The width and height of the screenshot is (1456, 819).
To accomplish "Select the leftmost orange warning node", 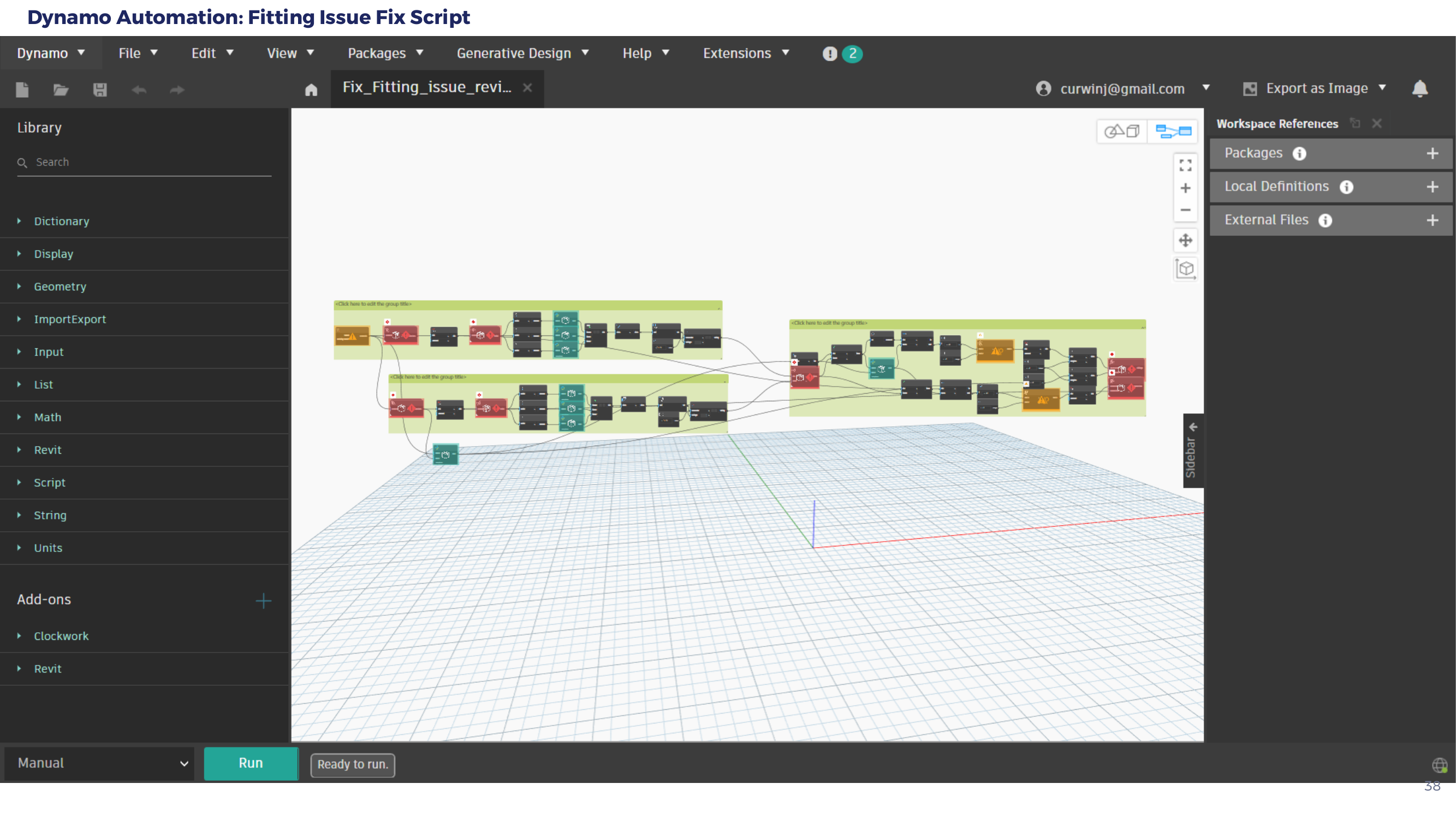I will (352, 336).
